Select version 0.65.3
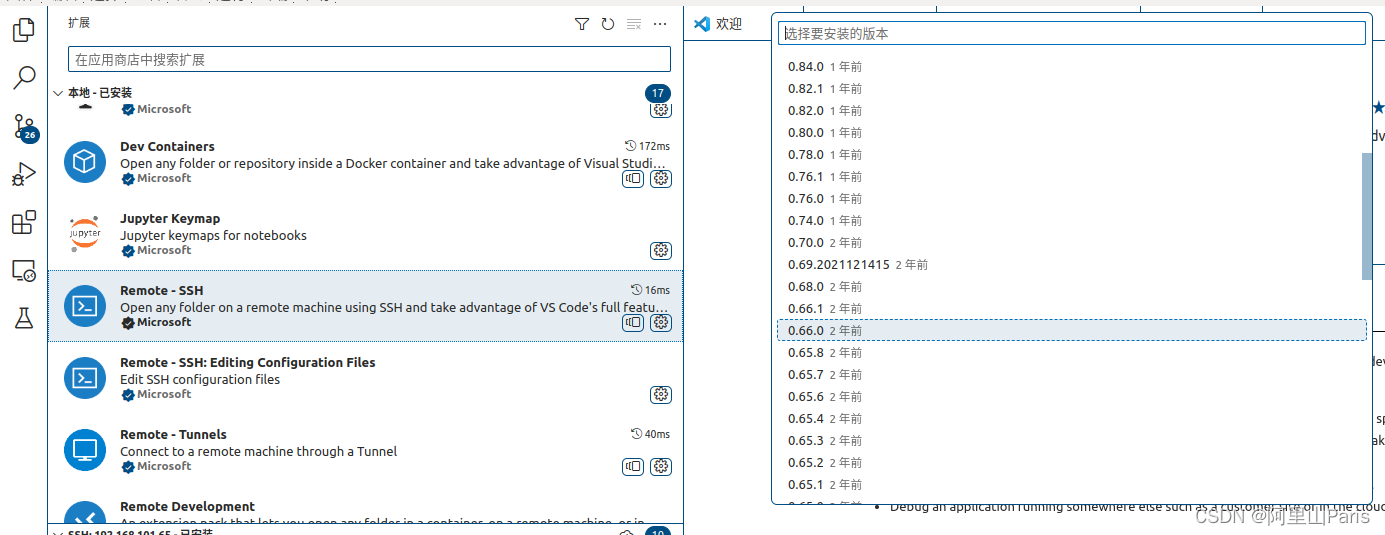Screen dimensions: 1385x535 coord(1071,441)
